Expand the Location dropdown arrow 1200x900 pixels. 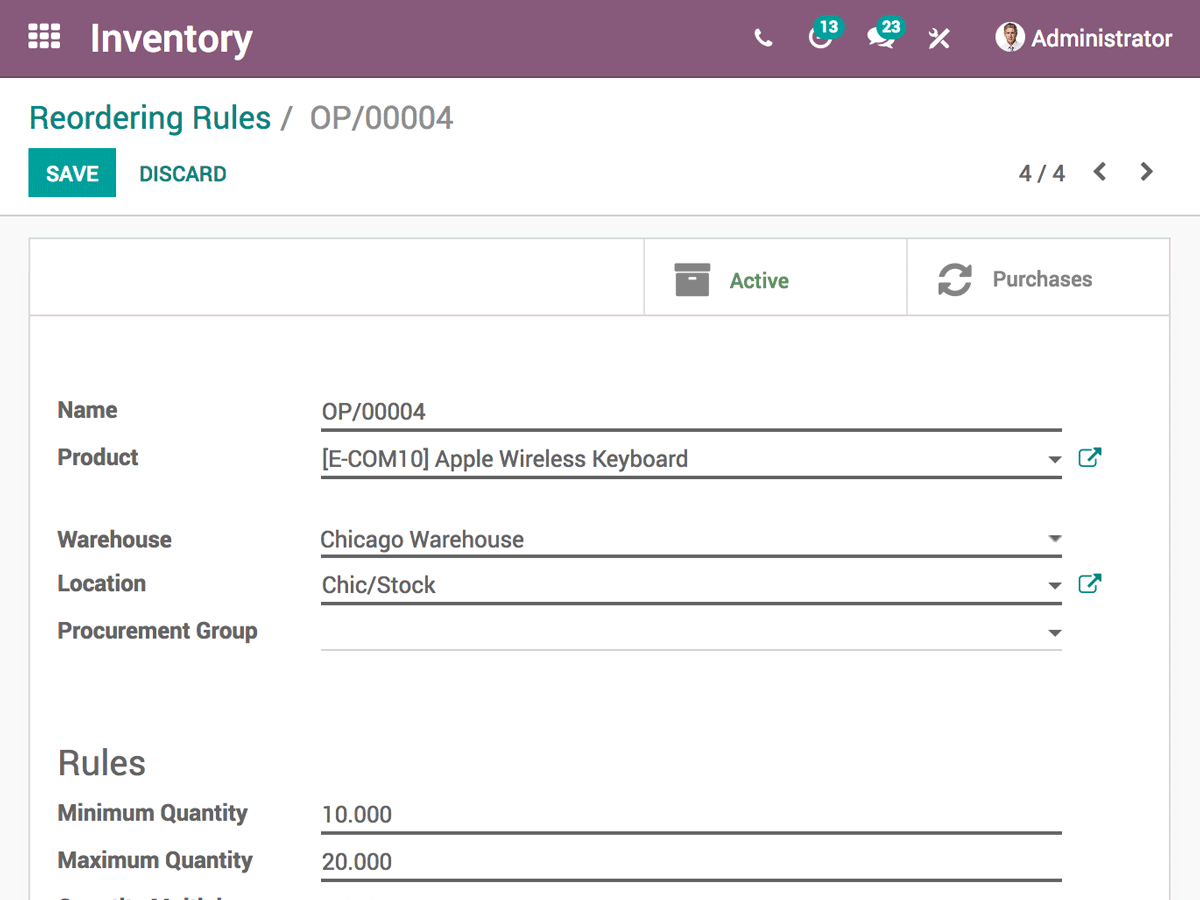1054,586
